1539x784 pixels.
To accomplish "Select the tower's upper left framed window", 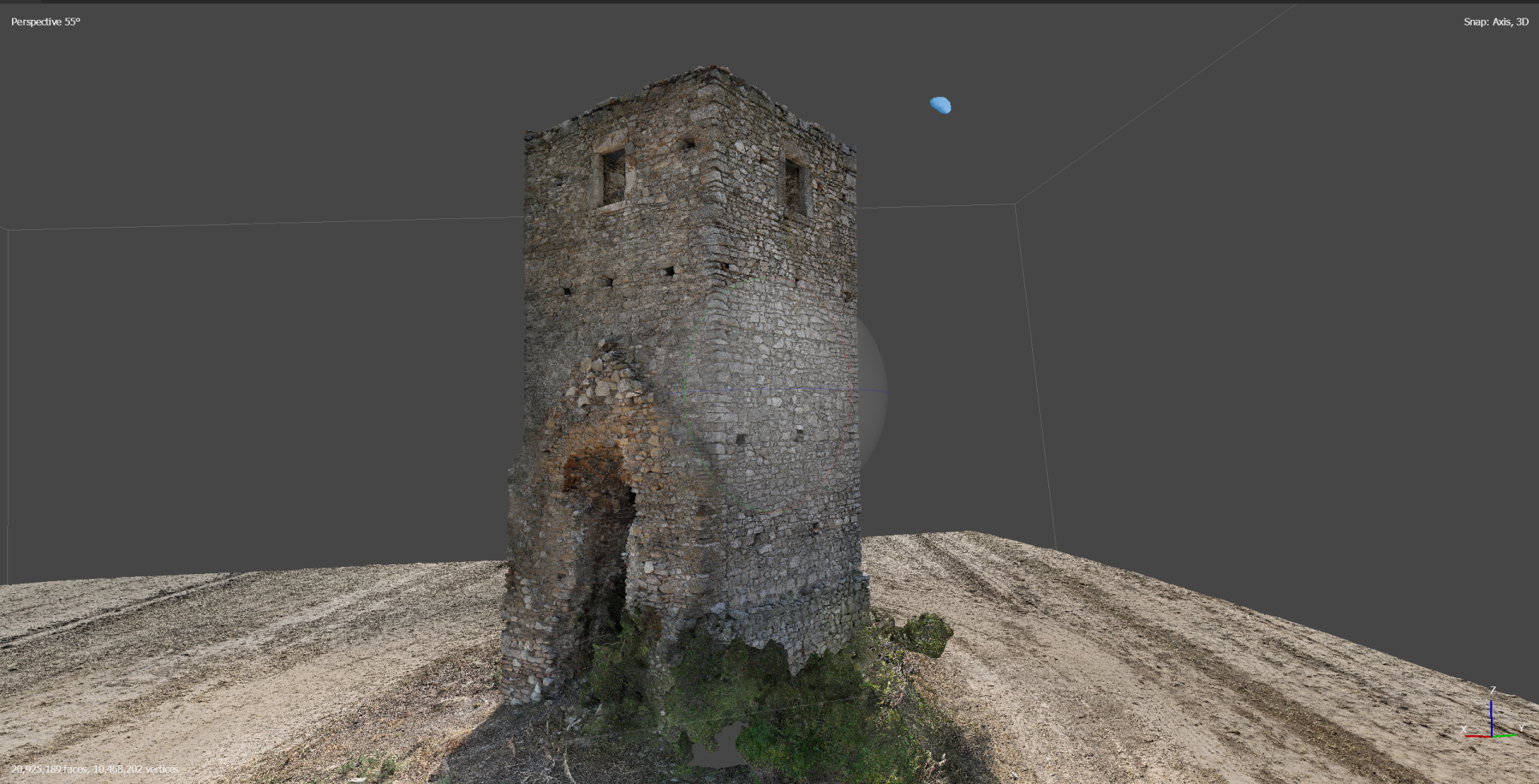I will (613, 176).
